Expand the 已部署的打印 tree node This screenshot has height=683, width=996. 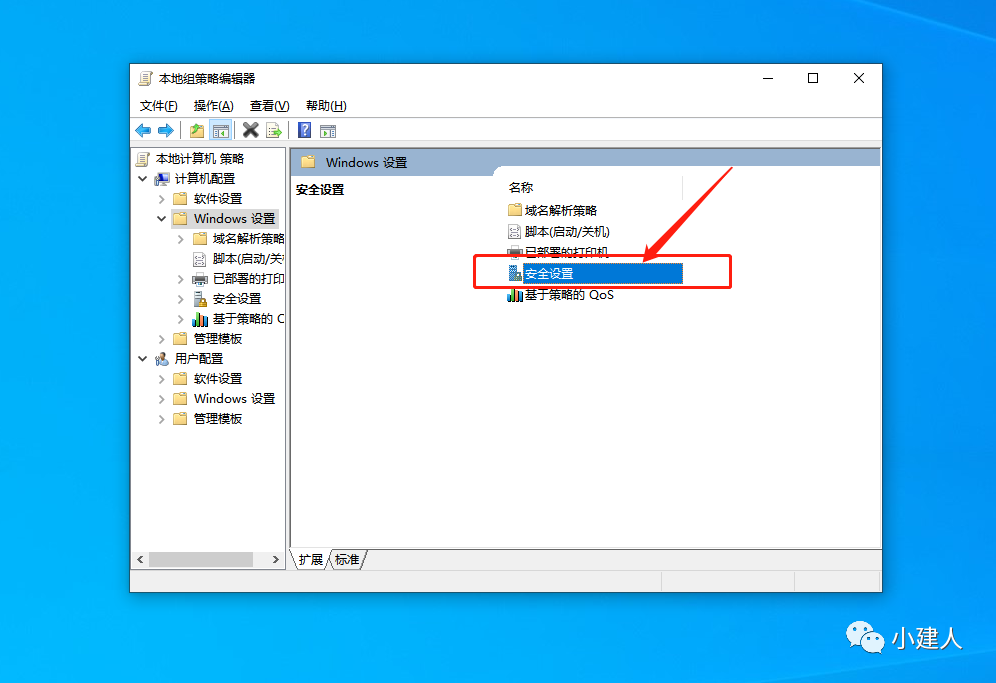click(180, 279)
